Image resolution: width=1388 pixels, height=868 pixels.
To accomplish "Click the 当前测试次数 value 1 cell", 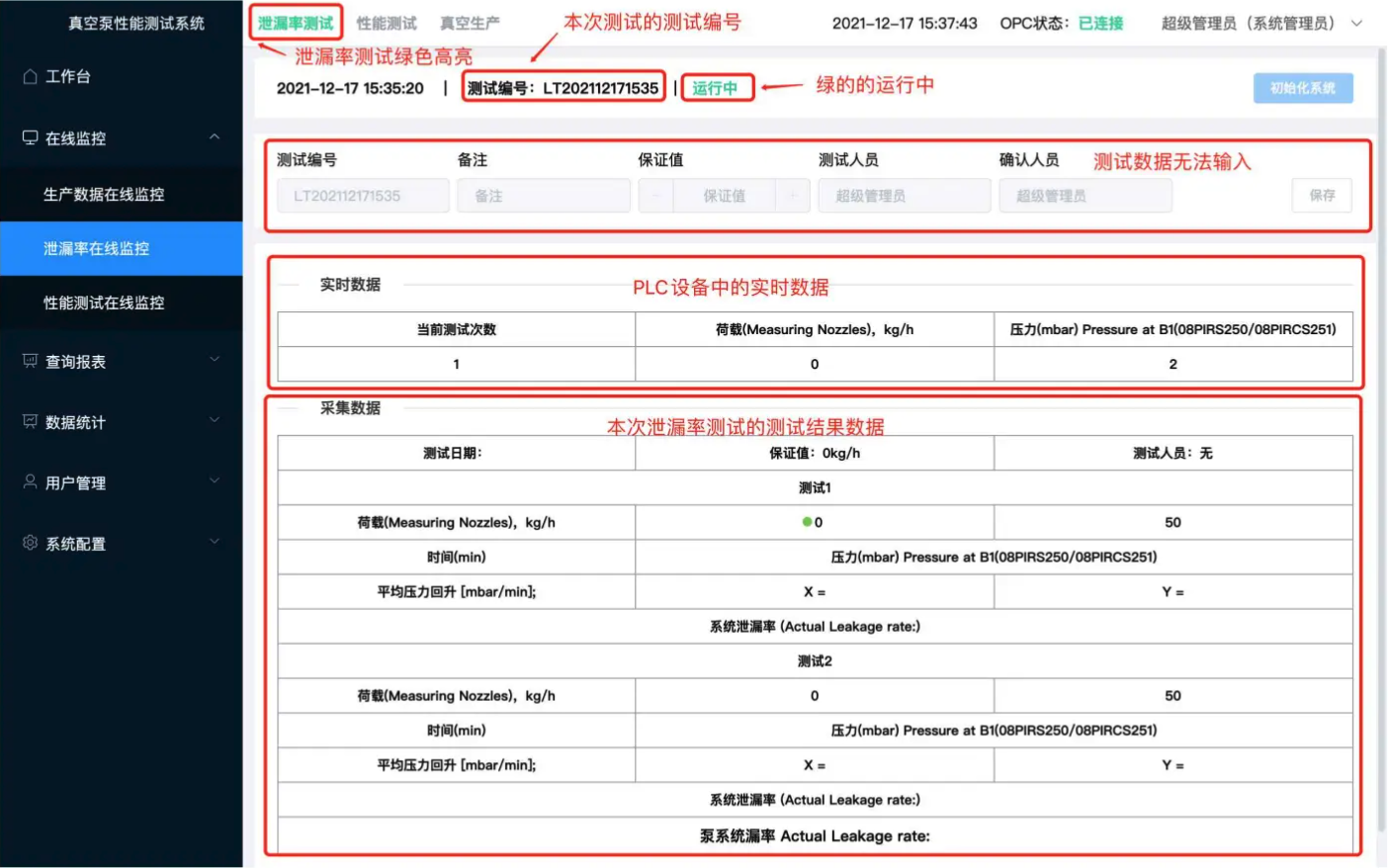I will [x=457, y=364].
